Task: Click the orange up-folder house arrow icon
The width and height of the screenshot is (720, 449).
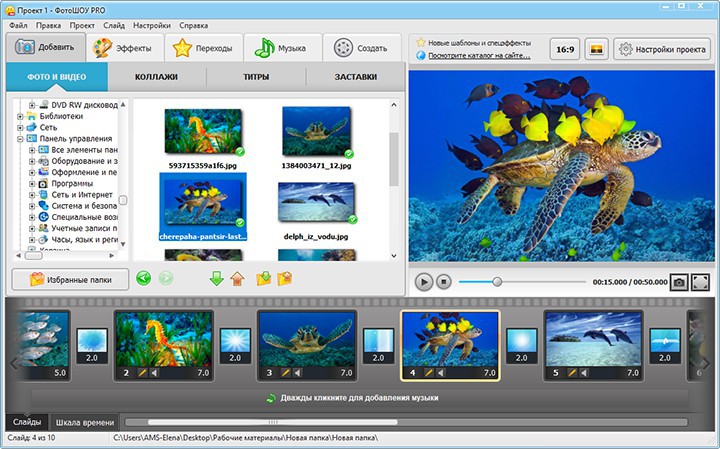Action: point(237,278)
